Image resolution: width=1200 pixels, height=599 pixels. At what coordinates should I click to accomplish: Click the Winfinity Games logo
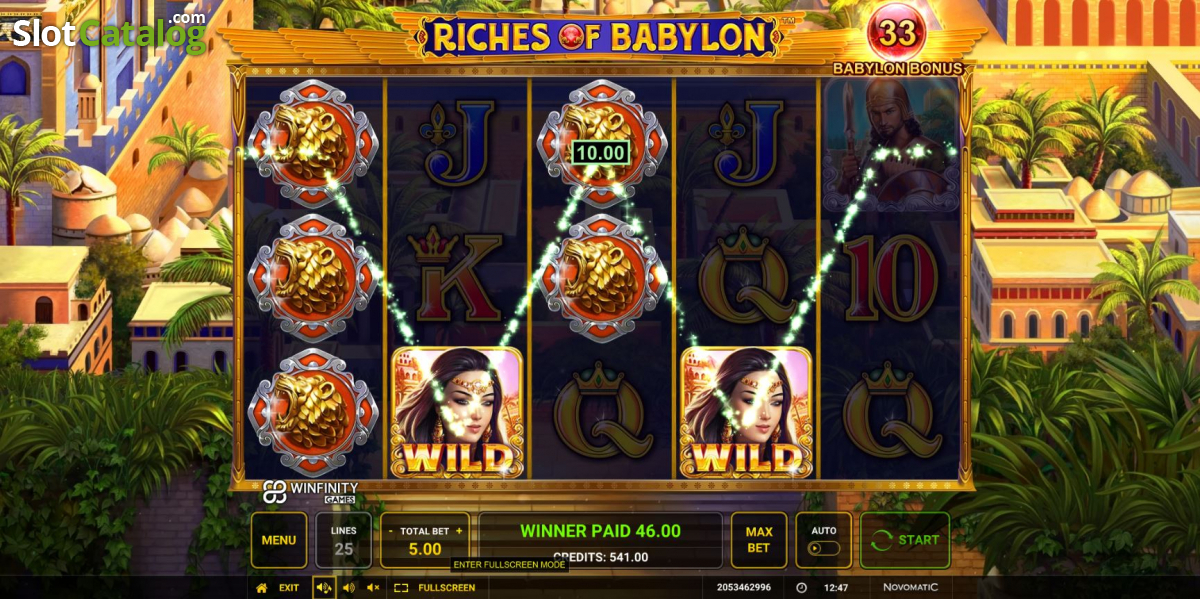pos(310,491)
